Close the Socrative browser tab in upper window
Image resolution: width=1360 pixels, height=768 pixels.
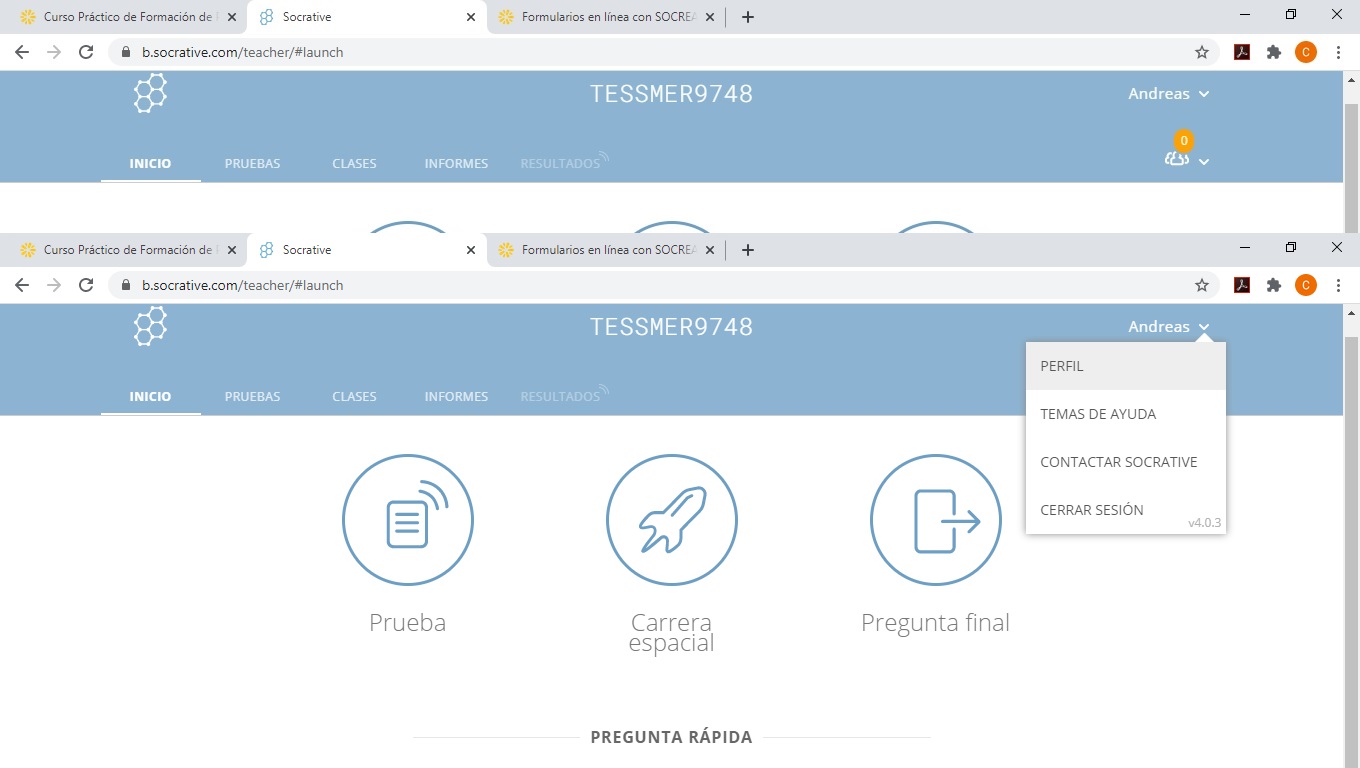click(471, 17)
